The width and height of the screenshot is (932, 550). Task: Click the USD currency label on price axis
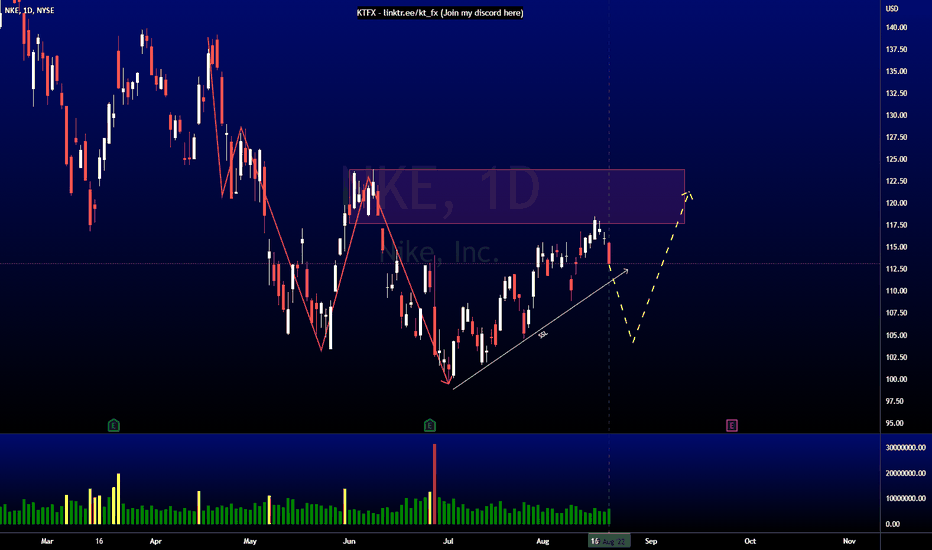(x=892, y=8)
